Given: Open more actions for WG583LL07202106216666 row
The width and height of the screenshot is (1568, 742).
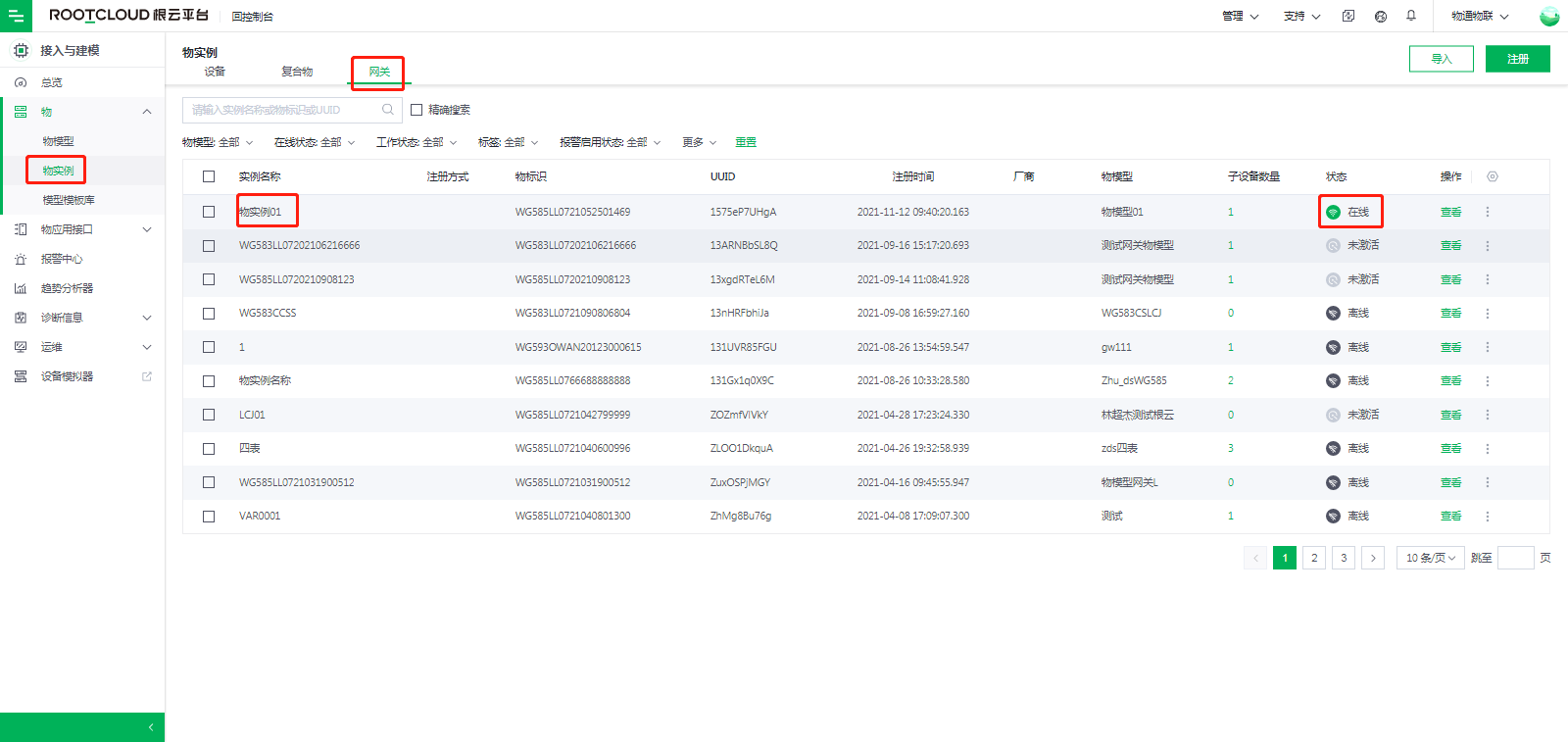Looking at the screenshot, I should pyautogui.click(x=1487, y=246).
